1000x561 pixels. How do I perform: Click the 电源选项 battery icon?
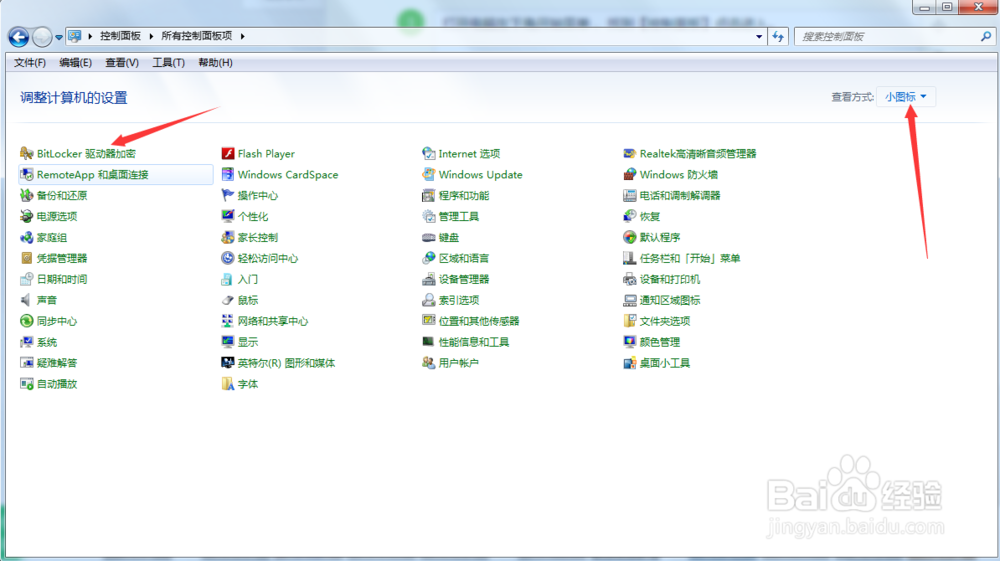tap(26, 216)
